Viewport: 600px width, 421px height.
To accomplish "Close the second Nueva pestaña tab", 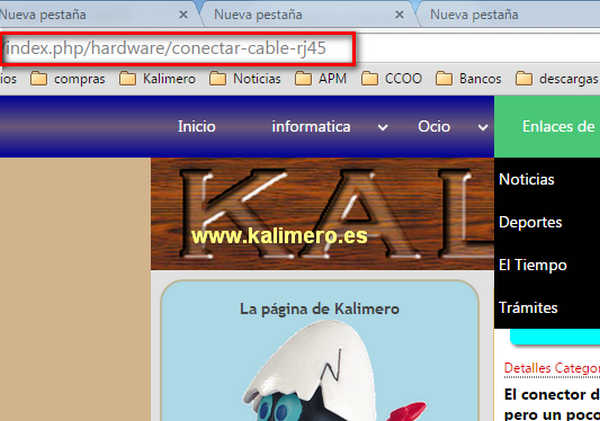I will point(399,15).
